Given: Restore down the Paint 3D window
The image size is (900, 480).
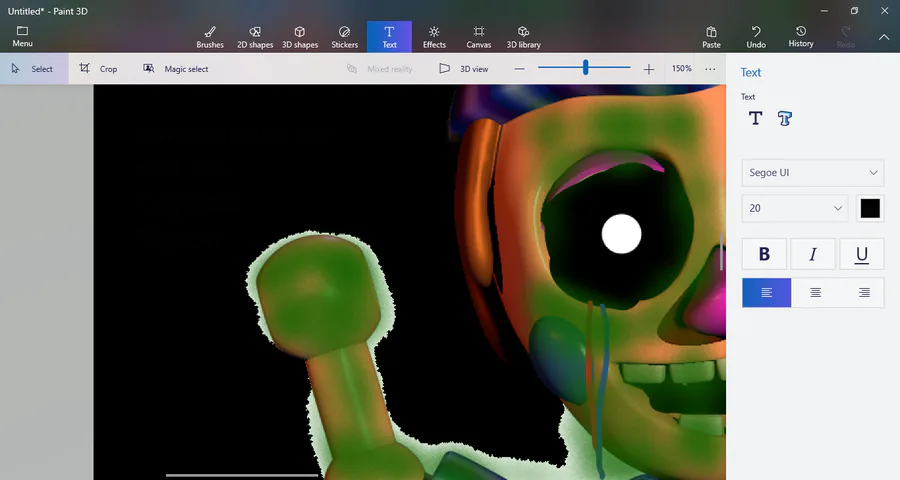Looking at the screenshot, I should (854, 10).
